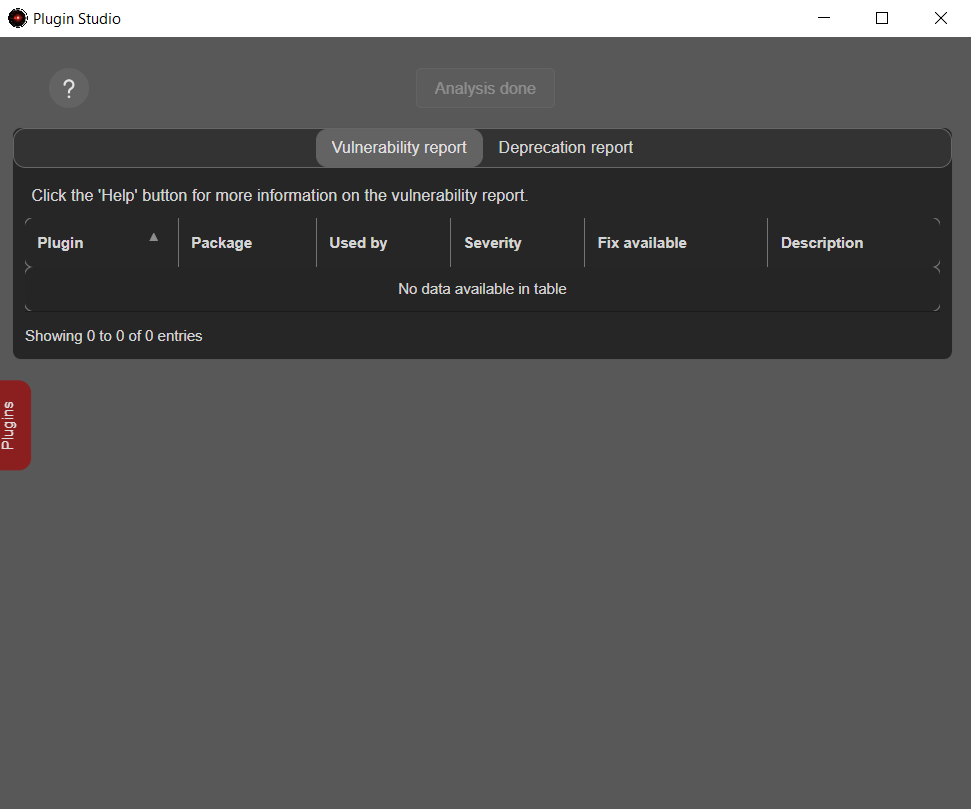This screenshot has height=809, width=971.
Task: Expand the red Plugins side panel
Action: click(14, 425)
